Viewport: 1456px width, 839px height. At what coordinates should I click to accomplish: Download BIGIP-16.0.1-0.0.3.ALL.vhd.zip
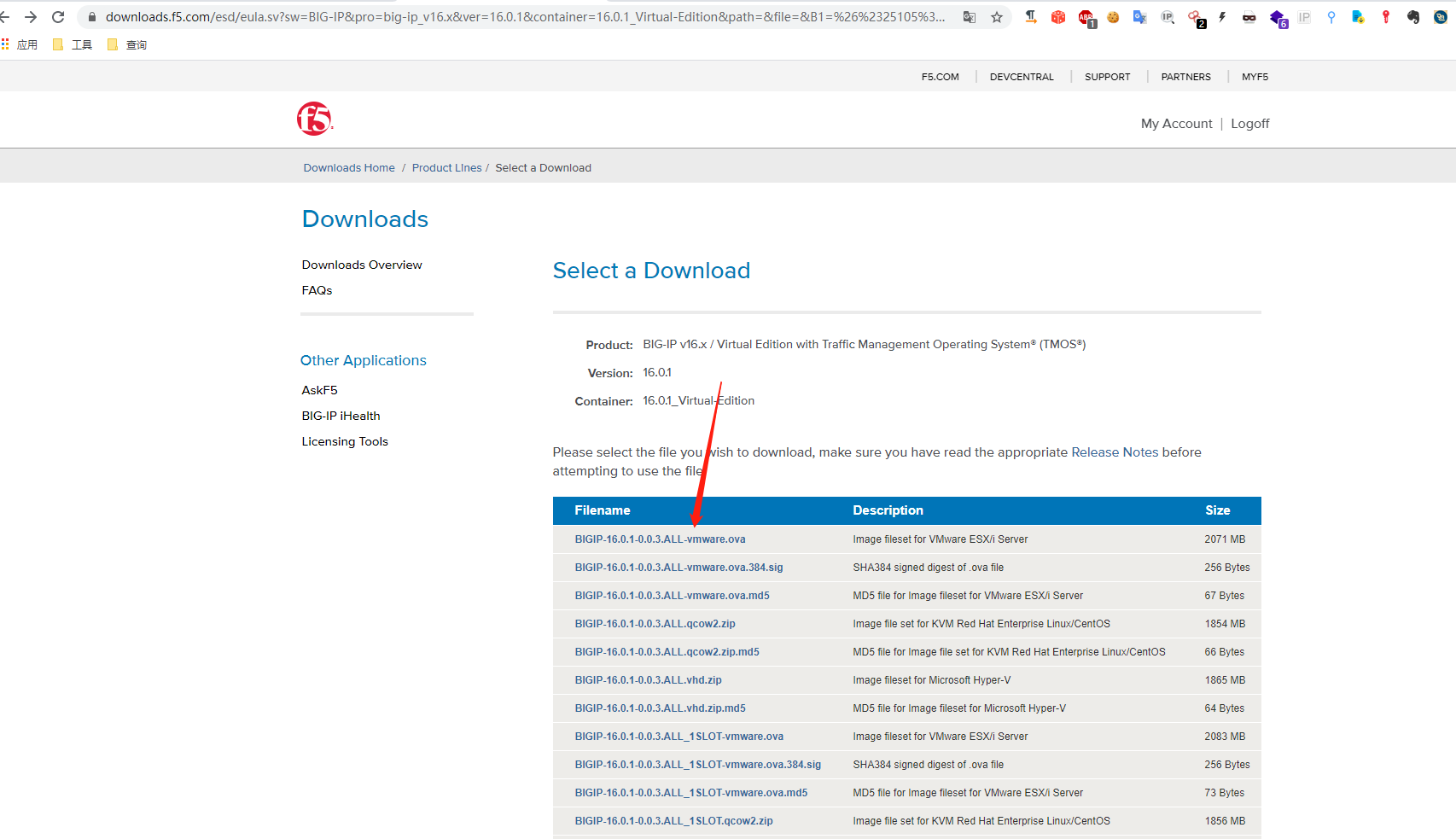pos(648,680)
